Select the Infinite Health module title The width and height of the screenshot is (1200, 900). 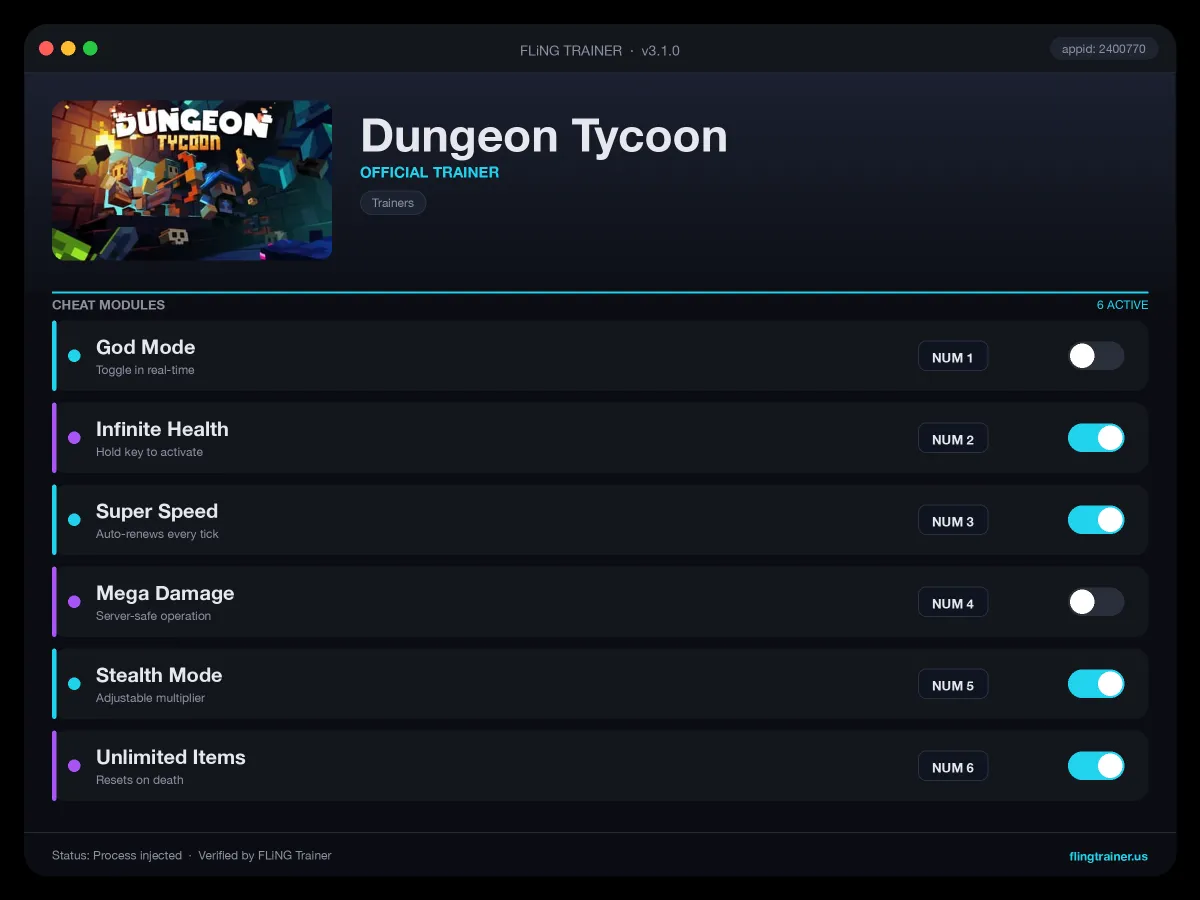tap(162, 429)
